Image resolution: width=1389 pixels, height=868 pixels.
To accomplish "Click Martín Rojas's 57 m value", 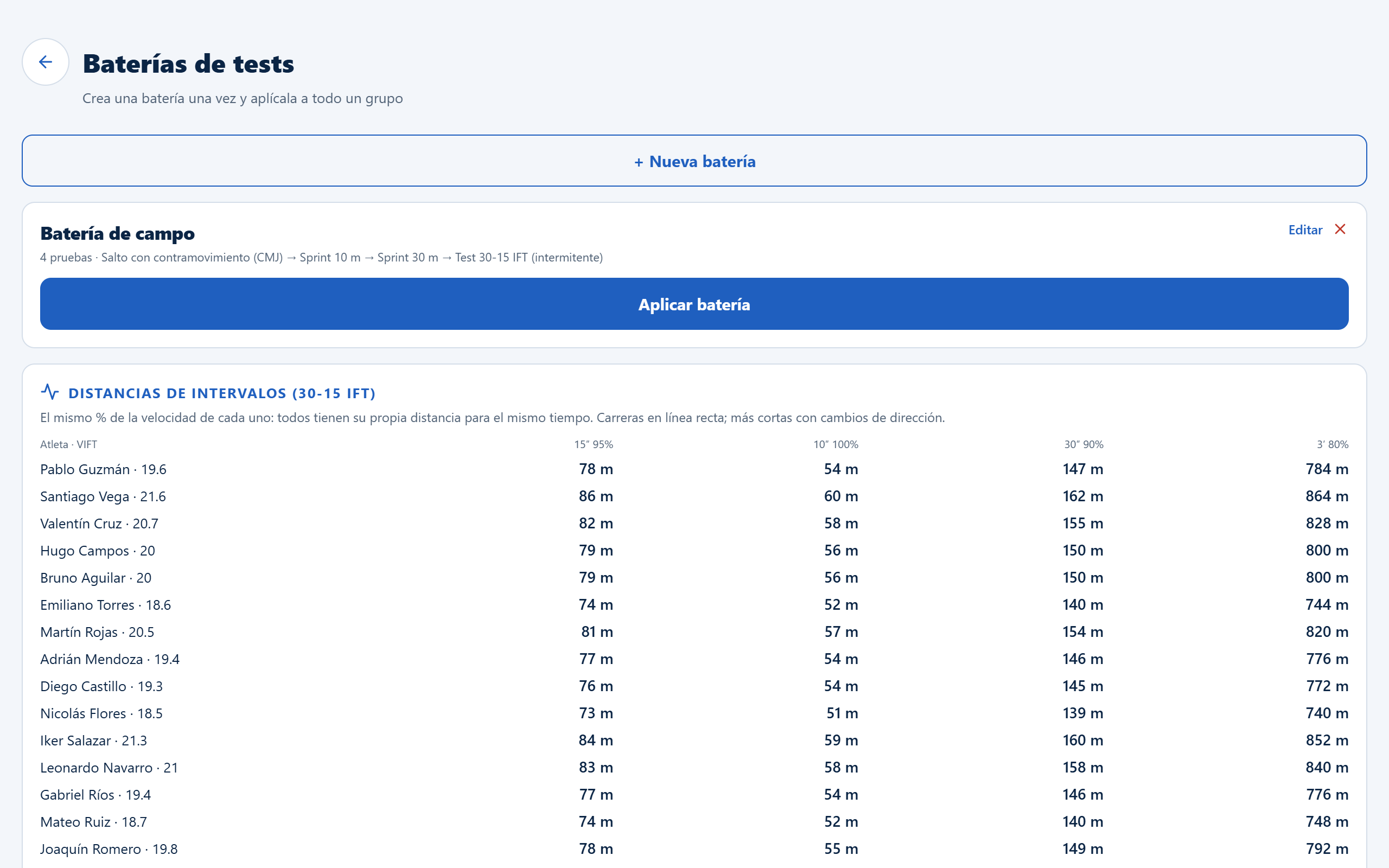I will point(841,631).
